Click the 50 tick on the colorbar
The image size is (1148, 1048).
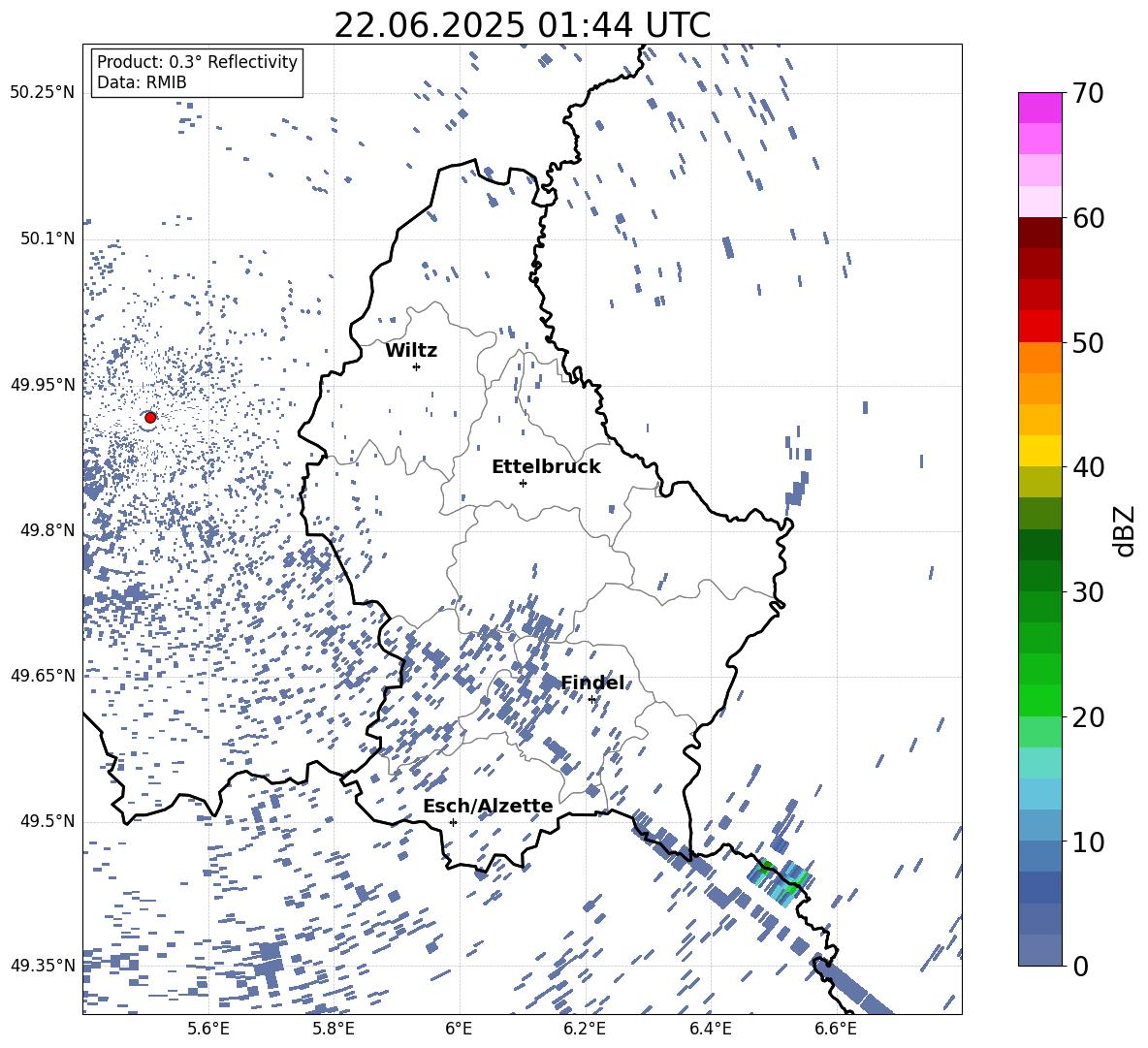(x=1088, y=343)
